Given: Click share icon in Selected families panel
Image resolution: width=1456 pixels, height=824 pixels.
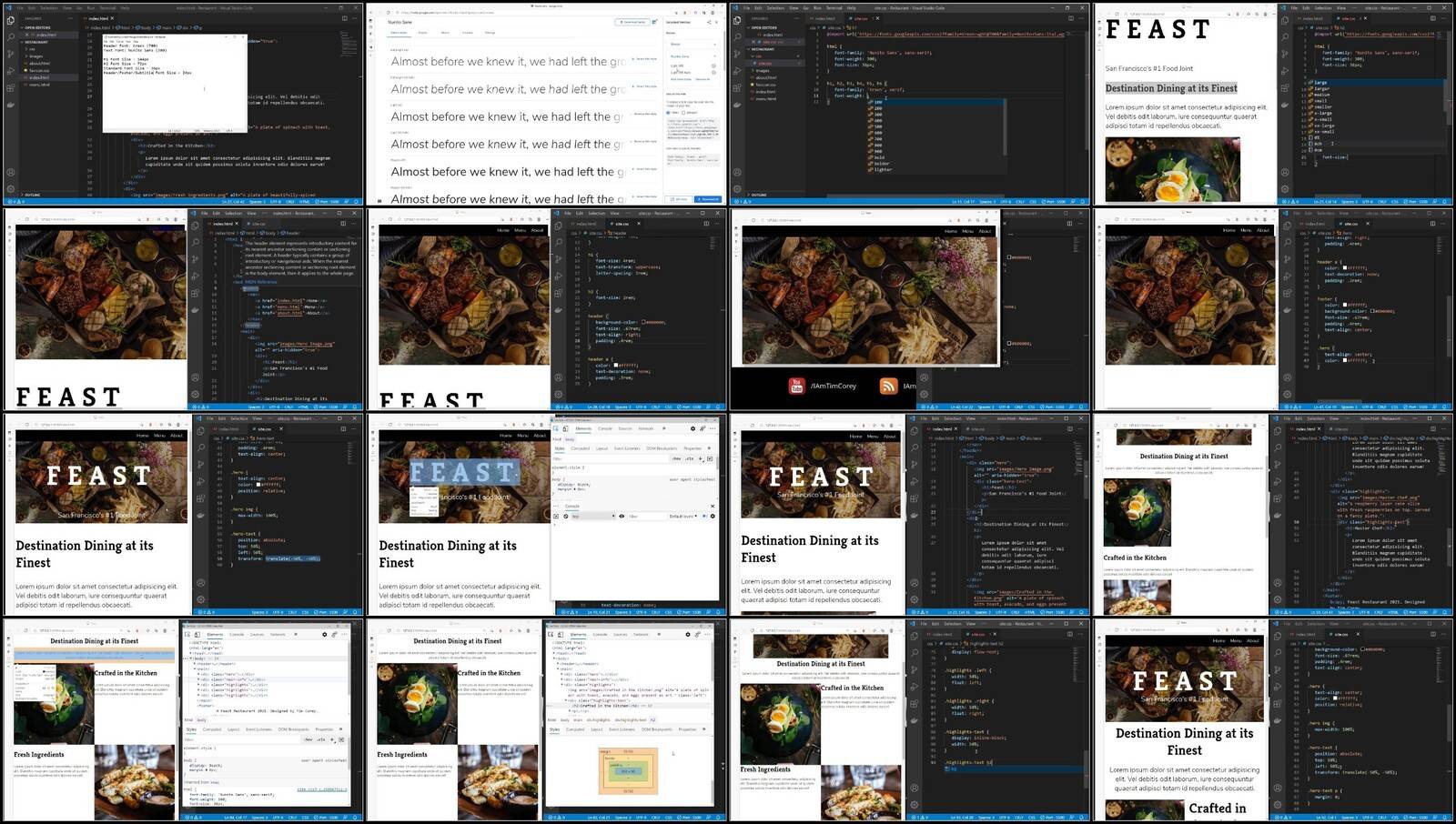Looking at the screenshot, I should coord(707,21).
